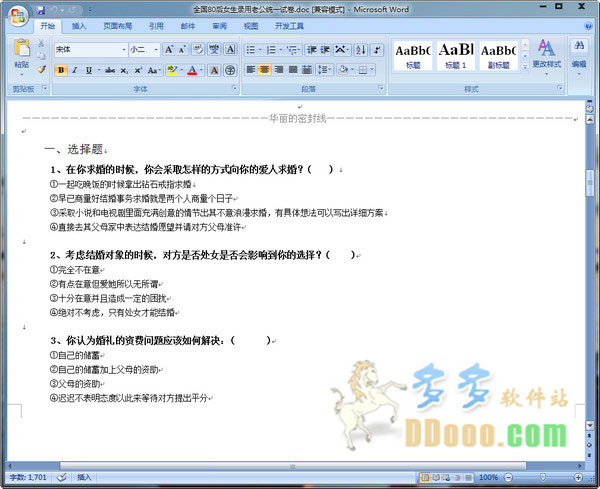This screenshot has height=489, width=600.
Task: Justify paragraph text
Action: (x=293, y=69)
